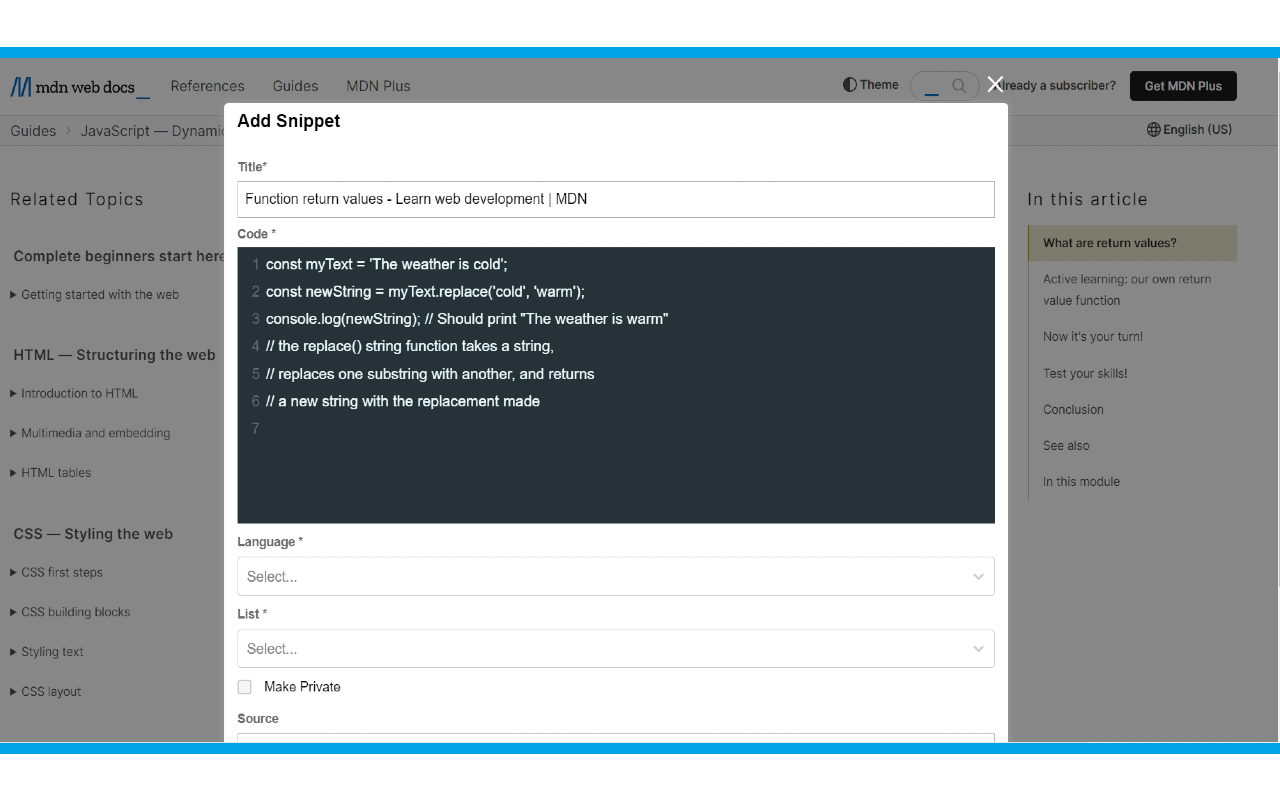
Task: Click line 7 in the code editor
Action: click(600, 429)
